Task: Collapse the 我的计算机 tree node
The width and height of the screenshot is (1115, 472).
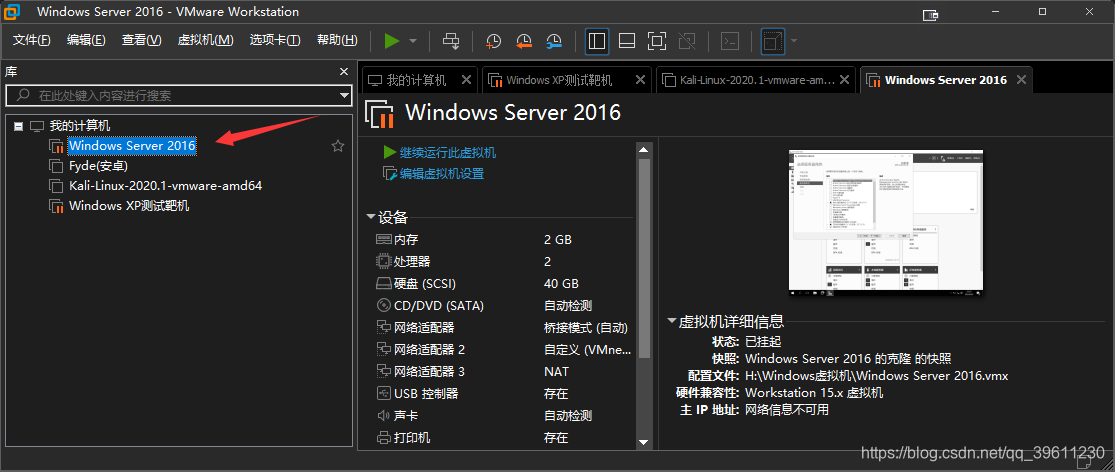Action: coord(18,126)
